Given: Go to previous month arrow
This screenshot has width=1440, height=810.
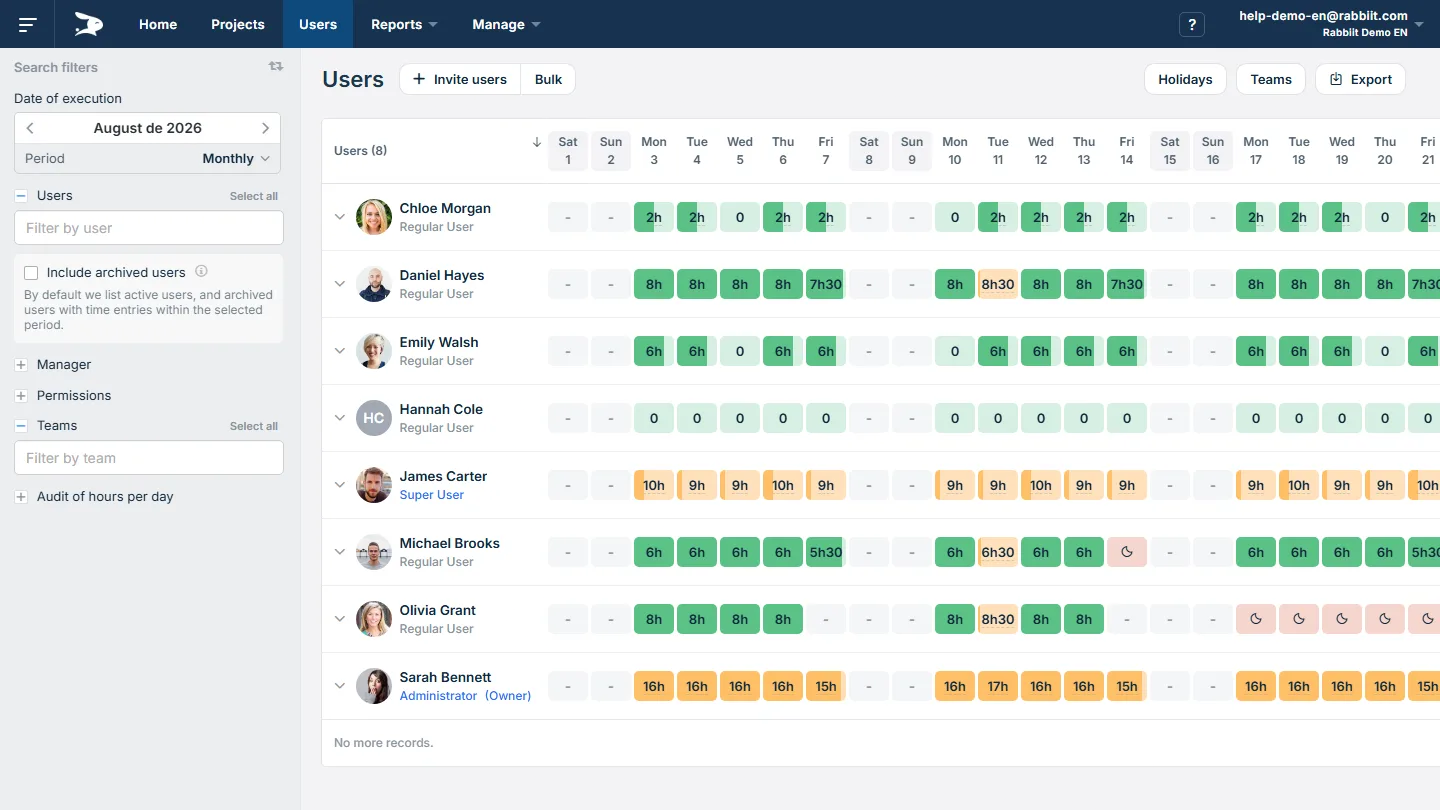Looking at the screenshot, I should pos(30,128).
